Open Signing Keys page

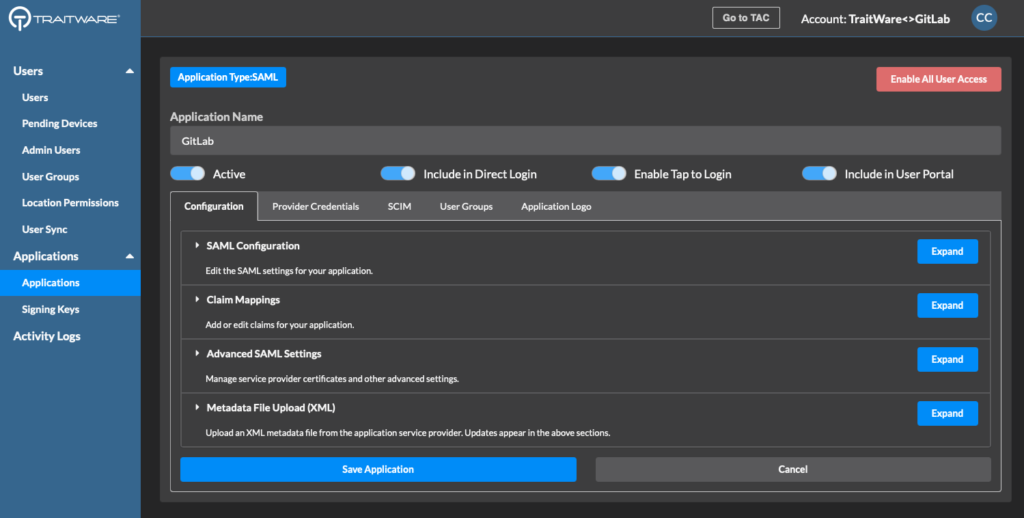pos(50,310)
